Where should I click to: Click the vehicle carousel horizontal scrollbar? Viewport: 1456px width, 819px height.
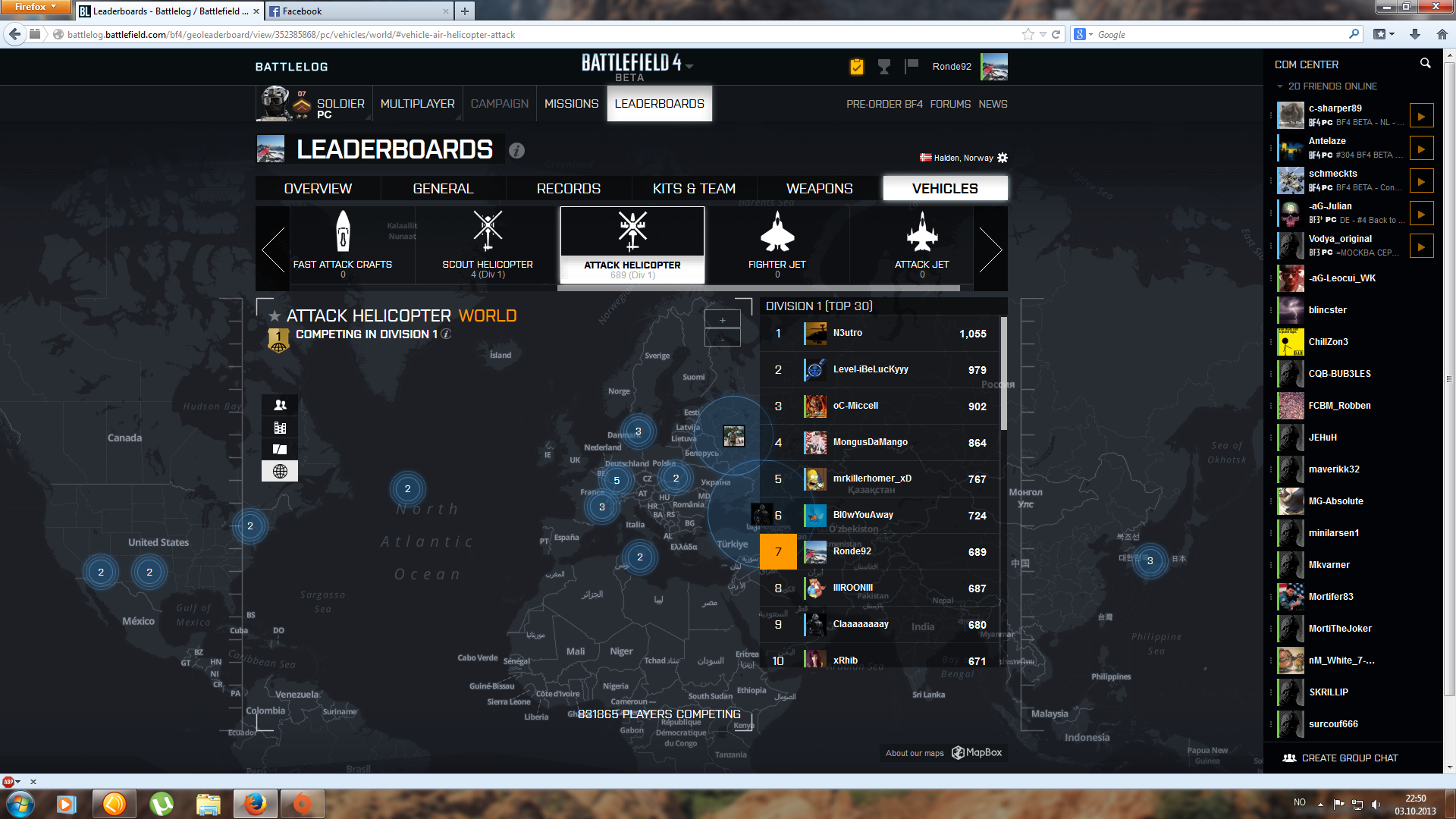click(758, 288)
